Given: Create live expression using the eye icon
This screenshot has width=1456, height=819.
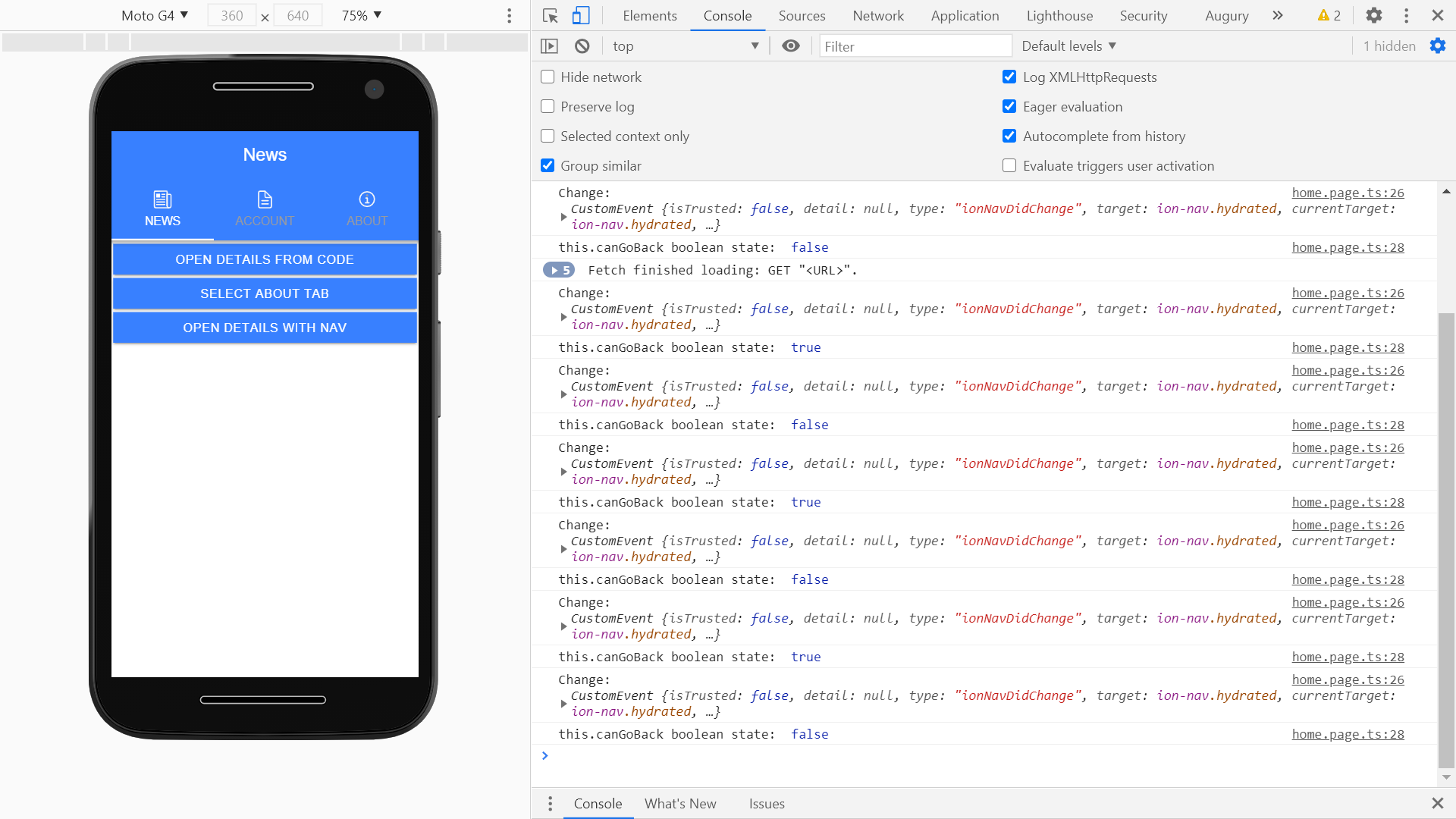Looking at the screenshot, I should (790, 46).
